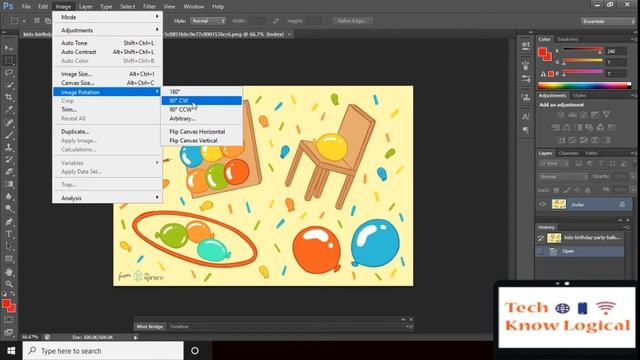Select the Clone Stamp tool
The height and width of the screenshot is (360, 640).
tap(9, 147)
